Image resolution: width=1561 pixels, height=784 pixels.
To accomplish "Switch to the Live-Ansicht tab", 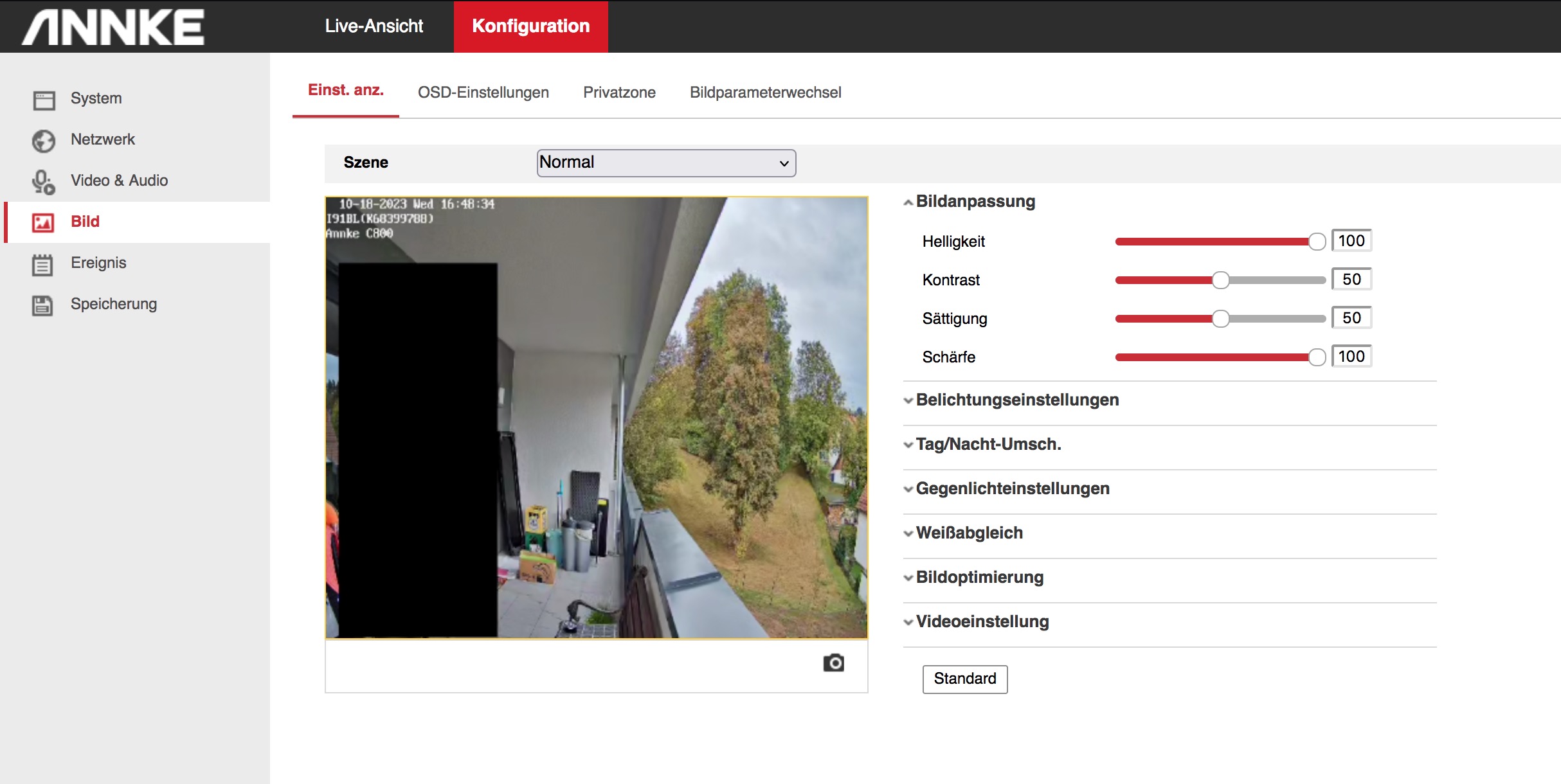I will point(374,26).
